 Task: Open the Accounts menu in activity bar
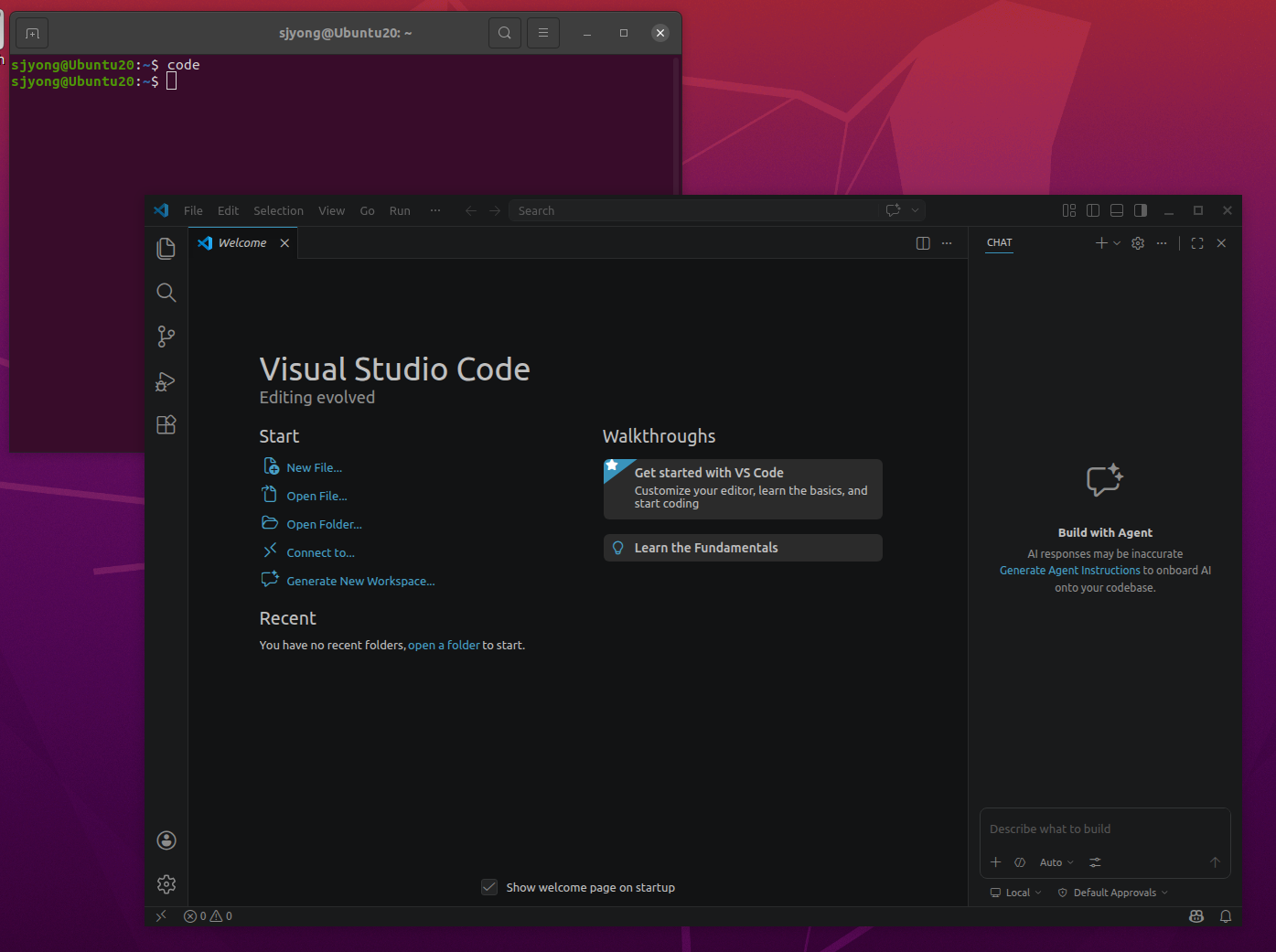coord(166,840)
